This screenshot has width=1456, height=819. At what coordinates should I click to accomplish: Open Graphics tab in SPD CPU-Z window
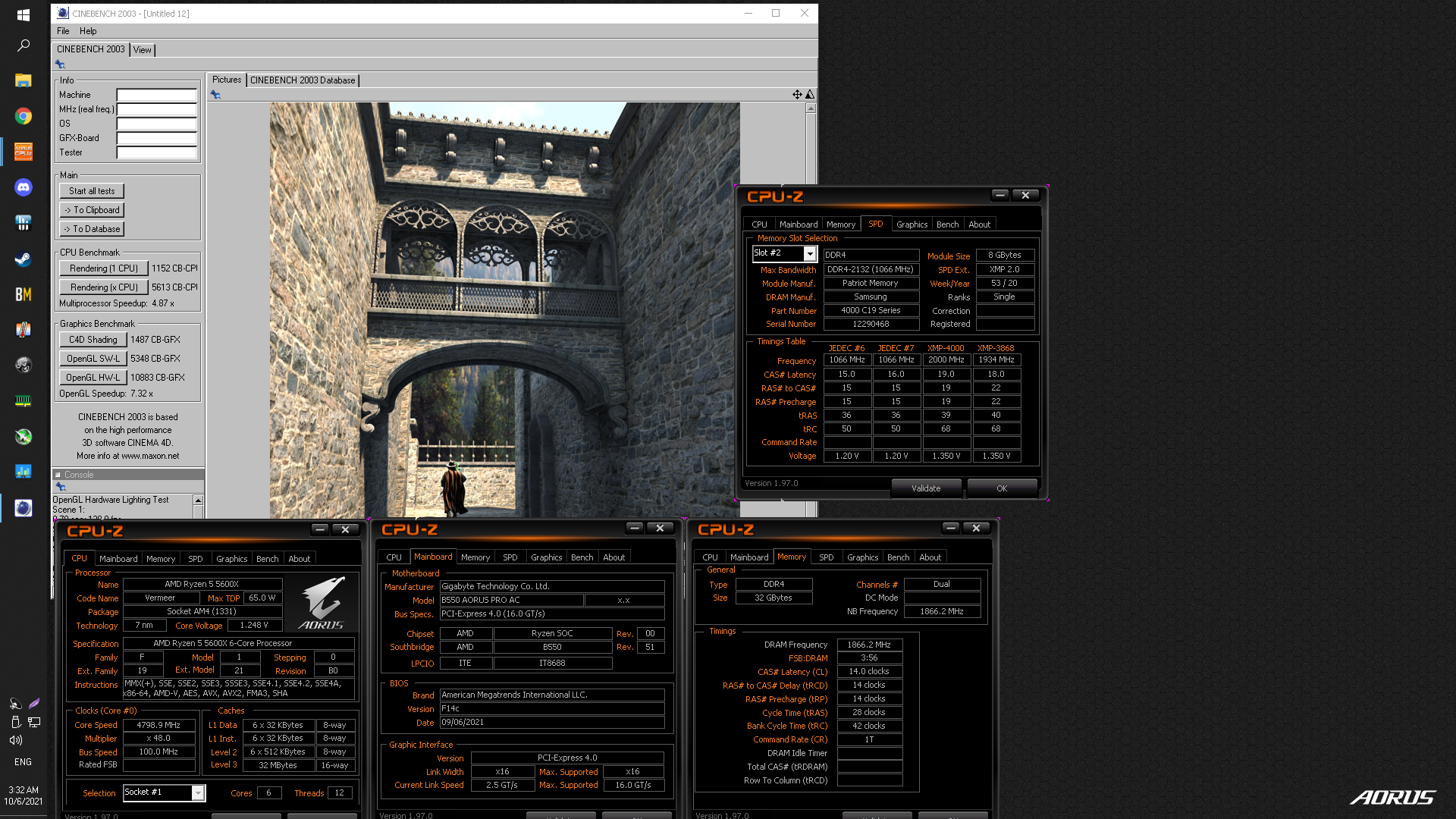click(x=912, y=224)
